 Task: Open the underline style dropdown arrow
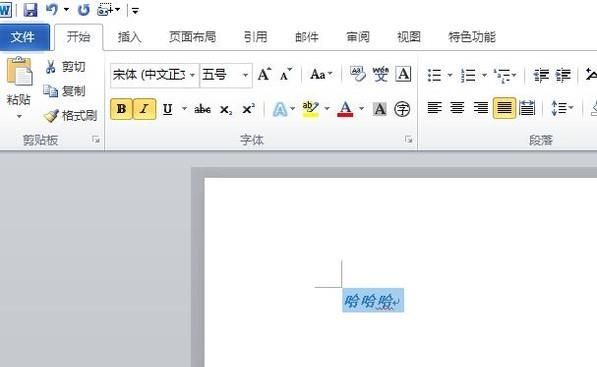coord(184,109)
